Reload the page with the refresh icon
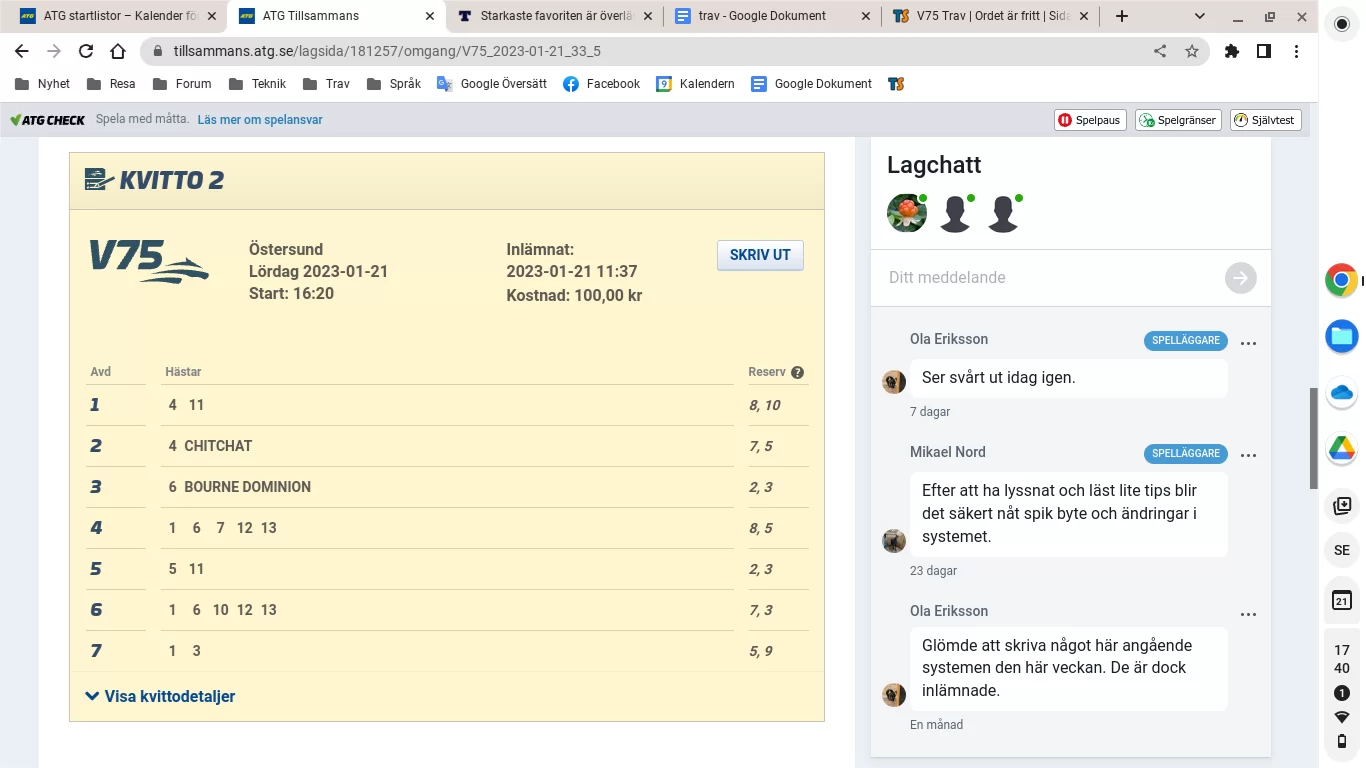 tap(86, 51)
